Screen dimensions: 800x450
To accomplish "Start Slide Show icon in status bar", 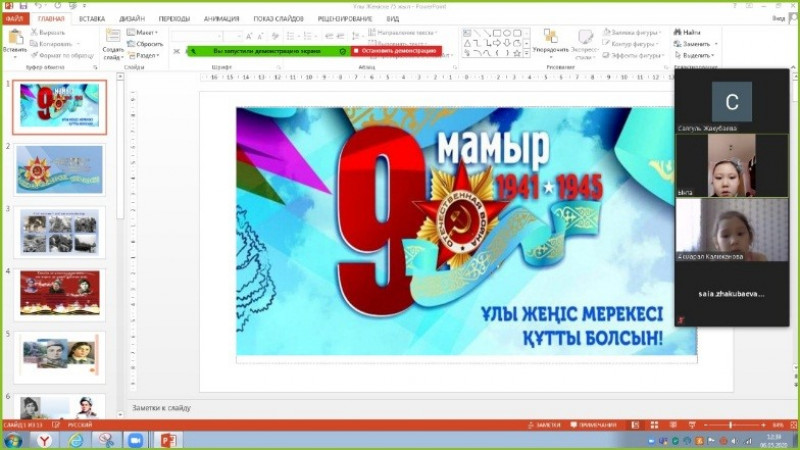I will tap(692, 425).
